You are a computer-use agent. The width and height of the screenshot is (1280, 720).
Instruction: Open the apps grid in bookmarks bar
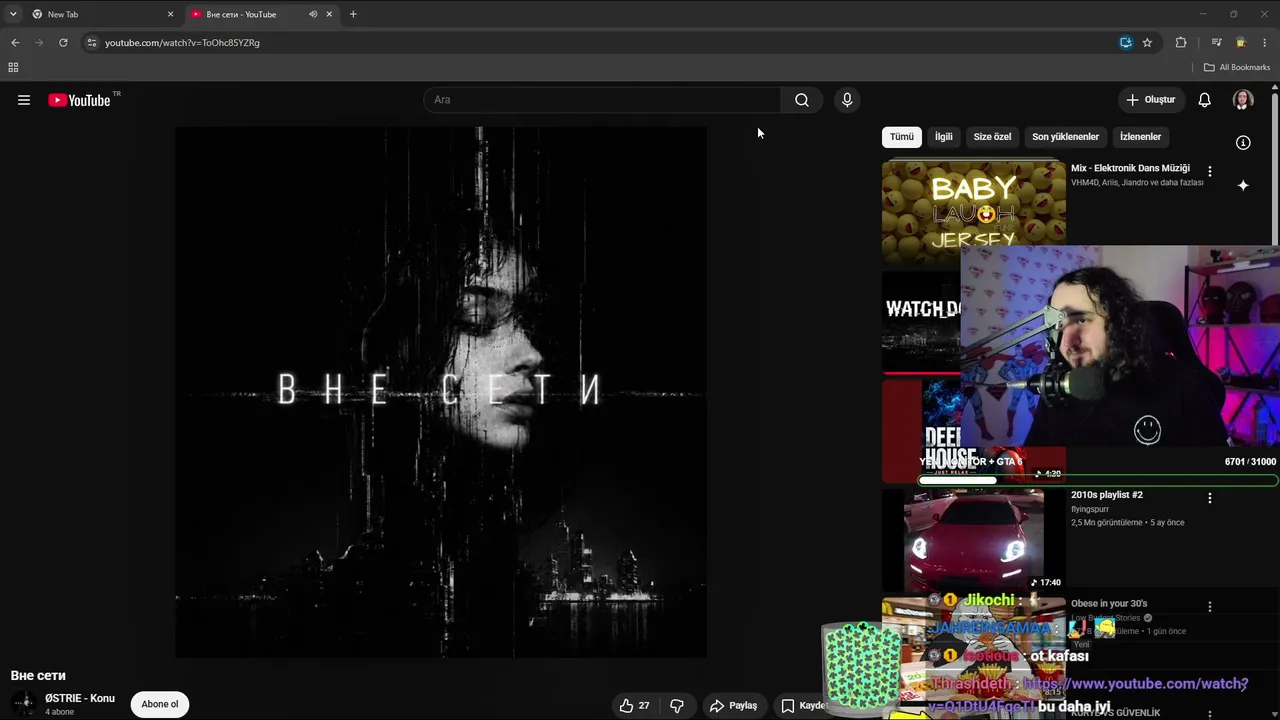(13, 67)
